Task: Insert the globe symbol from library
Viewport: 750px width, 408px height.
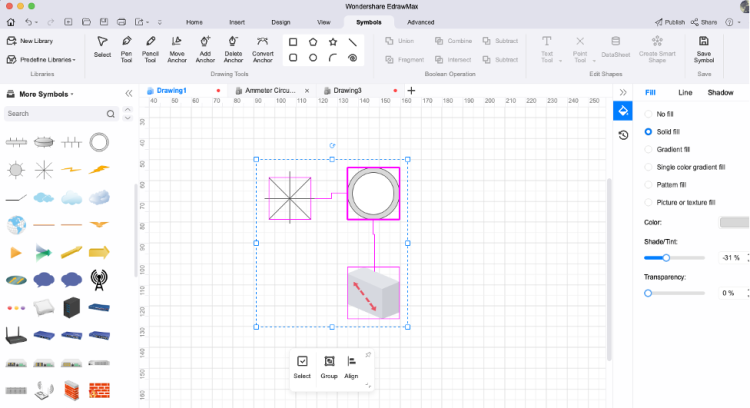Action: pyautogui.click(x=16, y=225)
